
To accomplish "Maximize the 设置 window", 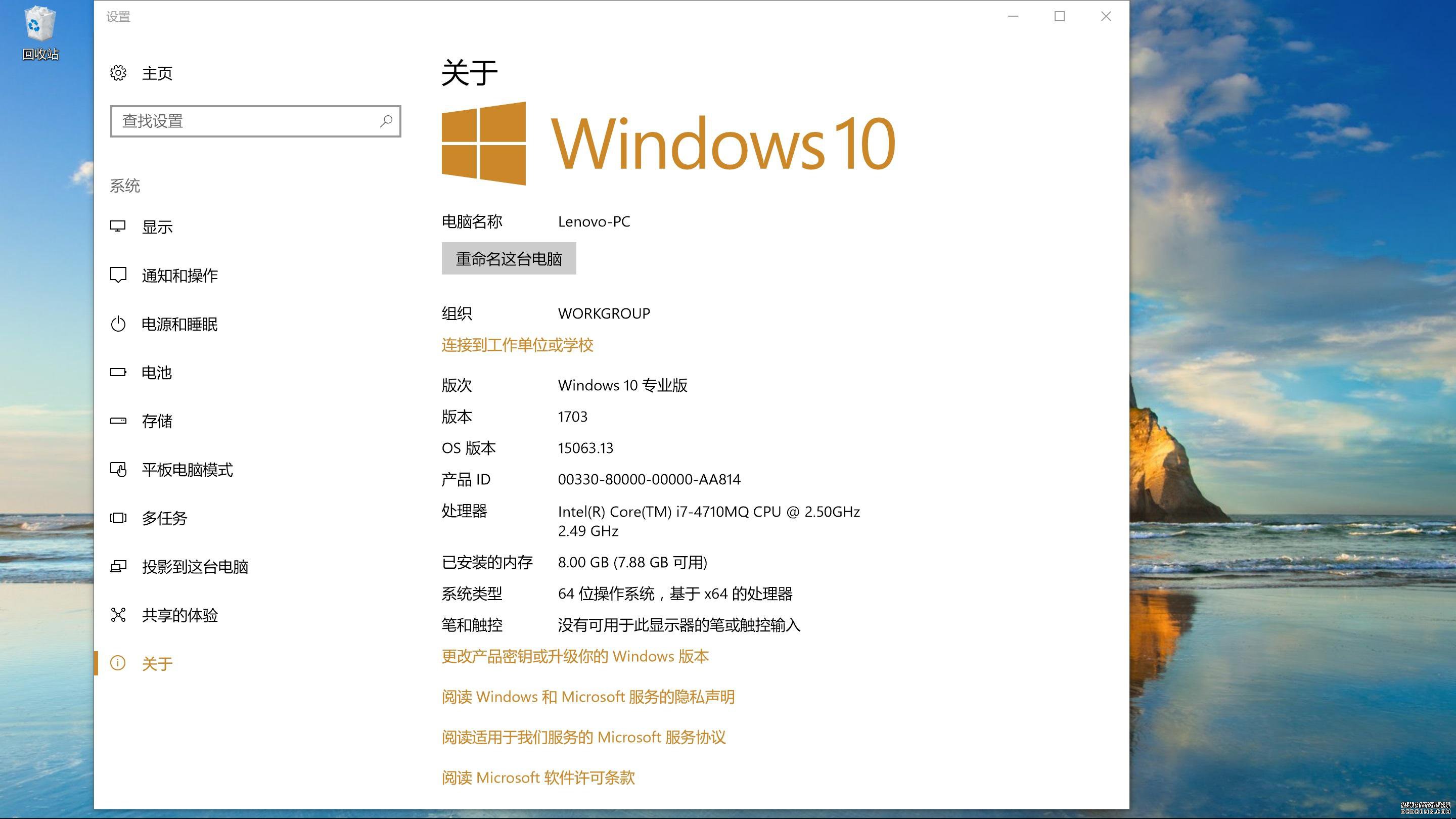I will [x=1060, y=16].
